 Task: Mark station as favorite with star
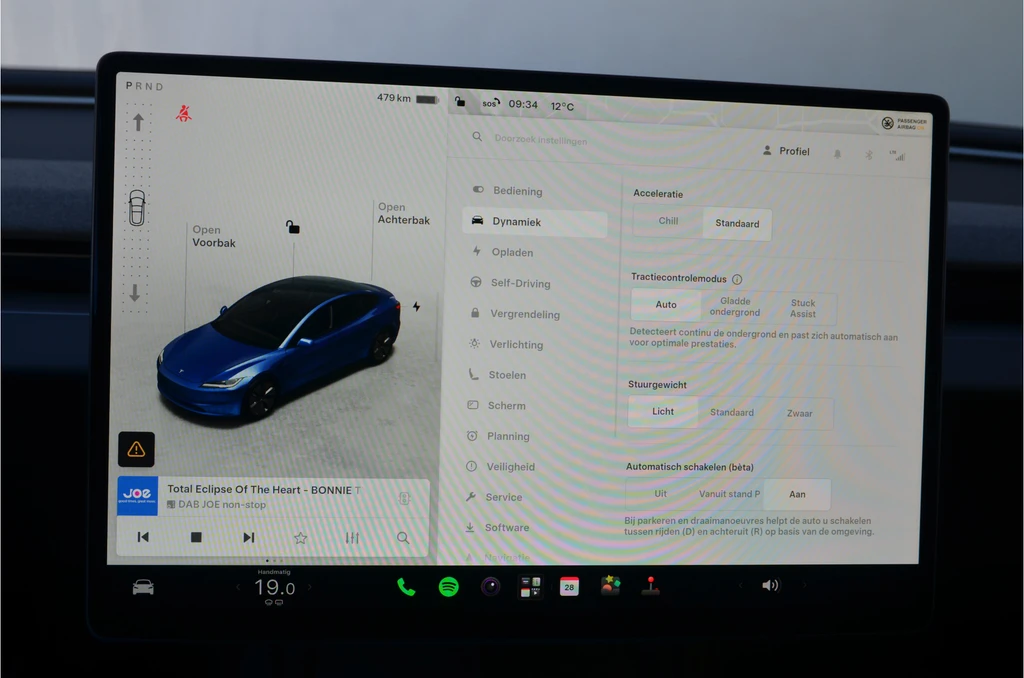pyautogui.click(x=300, y=538)
